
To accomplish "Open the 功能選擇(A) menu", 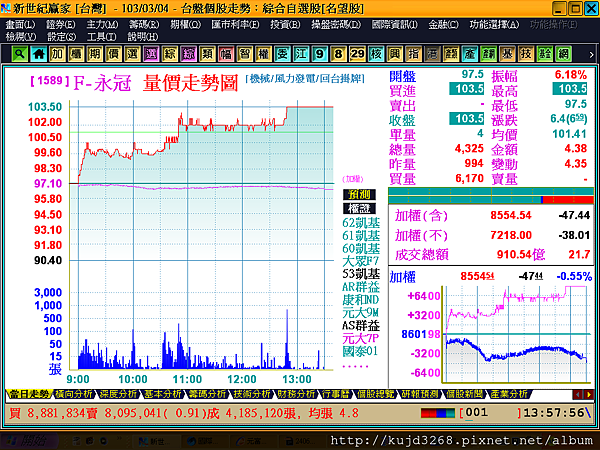I will point(494,25).
